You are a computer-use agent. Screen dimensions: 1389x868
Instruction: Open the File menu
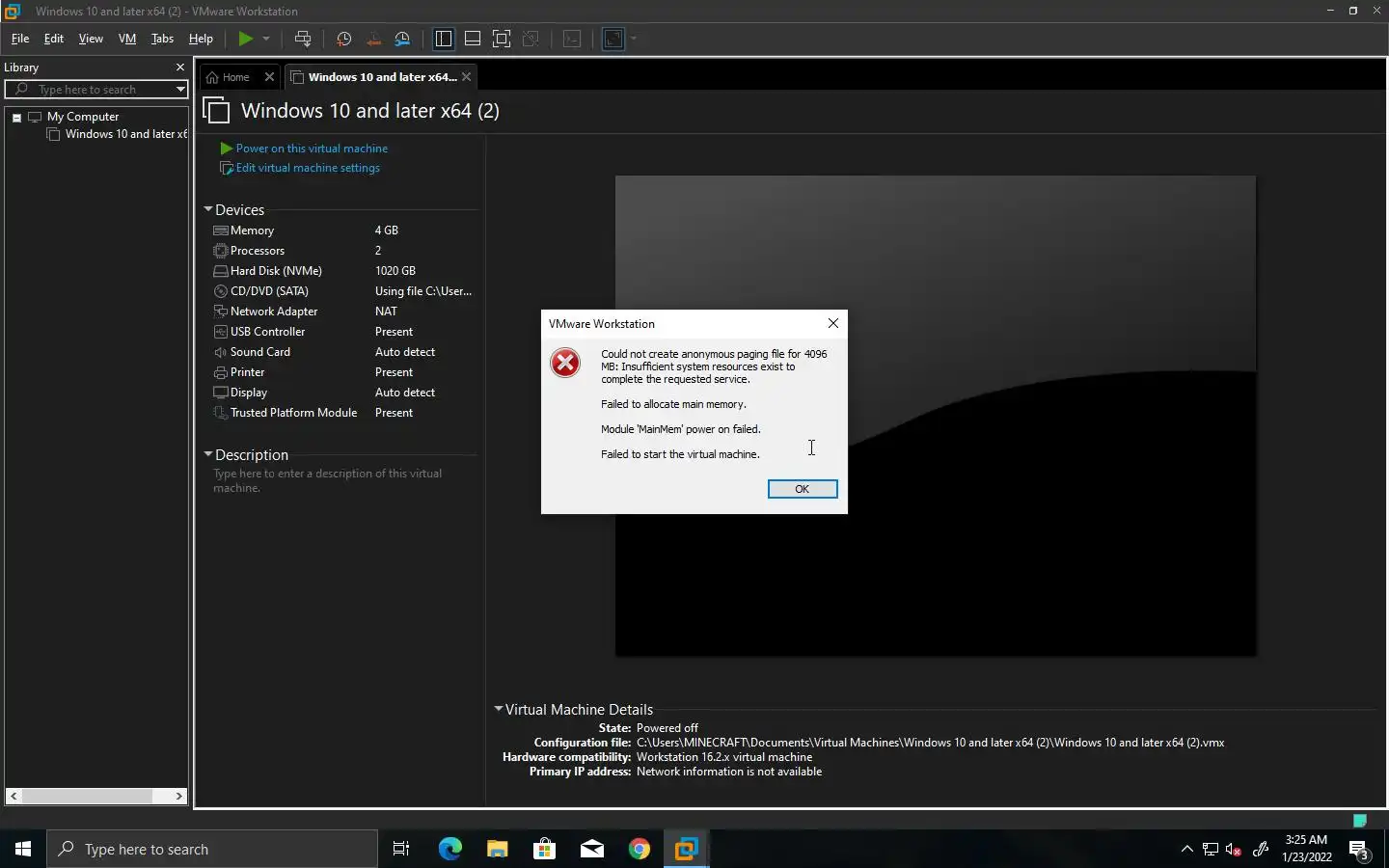[x=20, y=39]
